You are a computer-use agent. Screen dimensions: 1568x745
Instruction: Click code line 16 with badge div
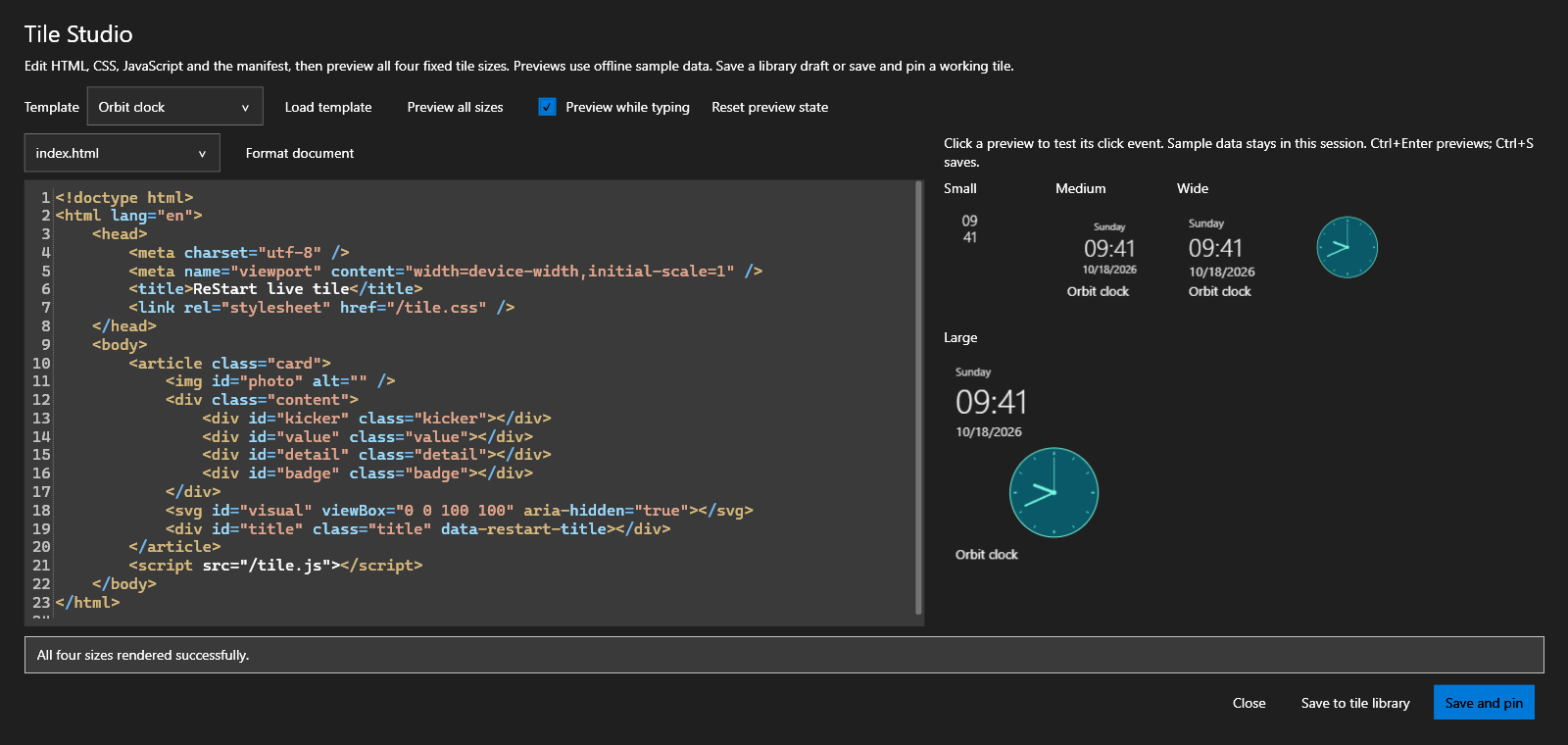367,472
